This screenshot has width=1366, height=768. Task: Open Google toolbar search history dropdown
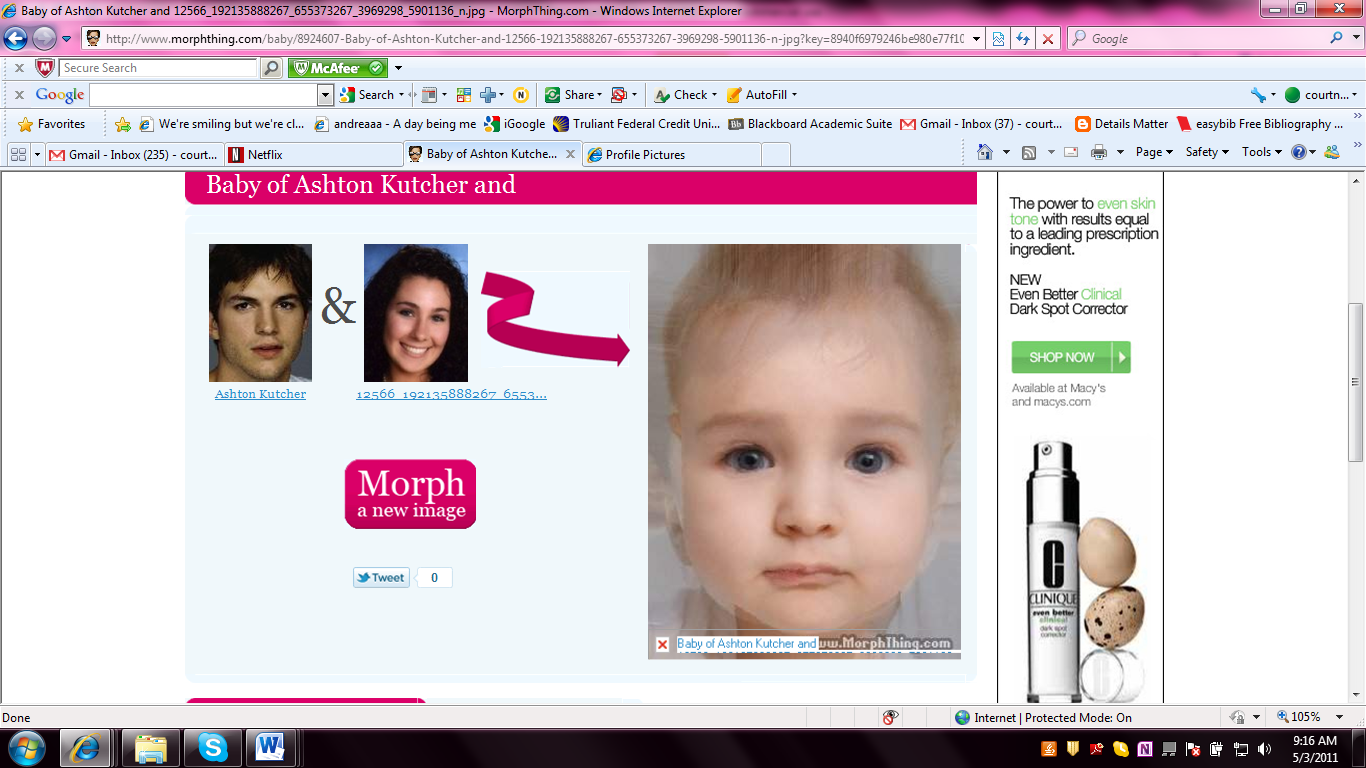[325, 95]
